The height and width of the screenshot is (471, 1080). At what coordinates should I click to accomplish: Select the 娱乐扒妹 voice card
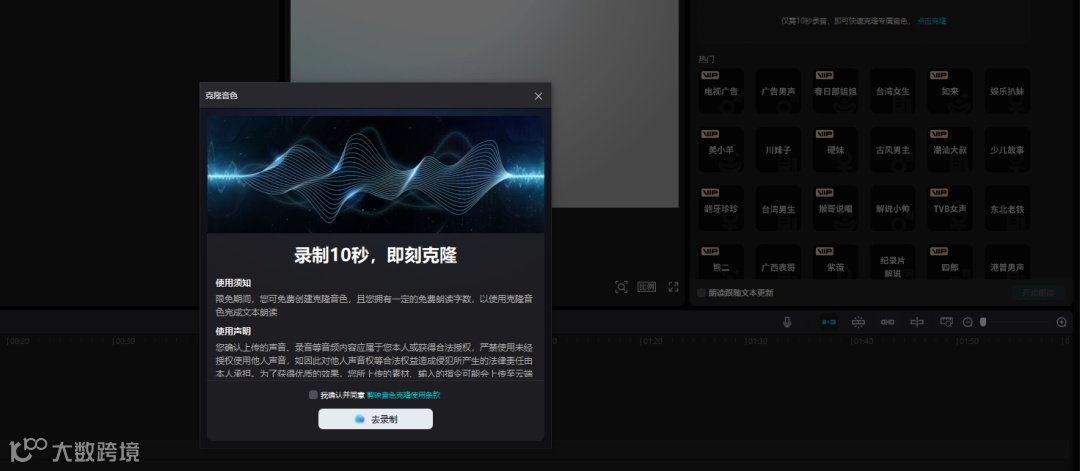pos(1007,91)
